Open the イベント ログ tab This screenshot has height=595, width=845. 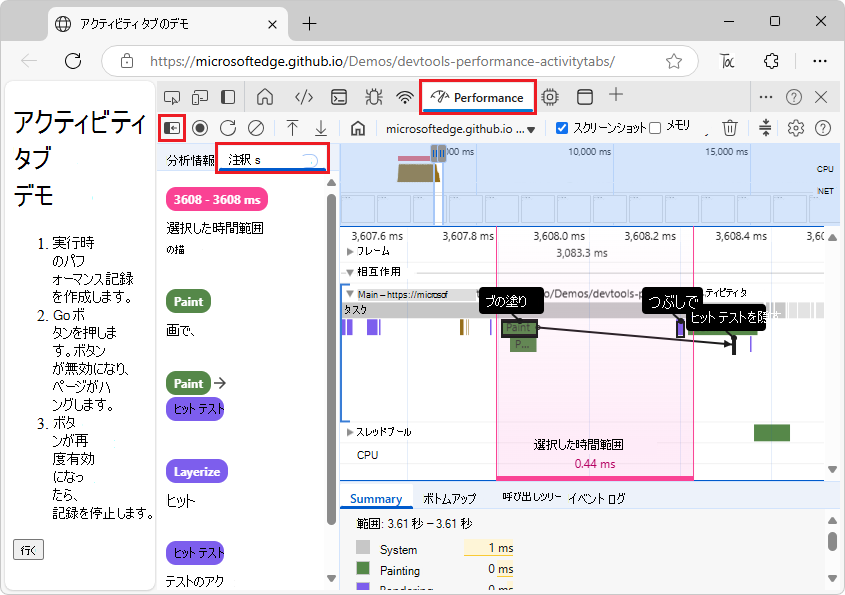tap(597, 497)
